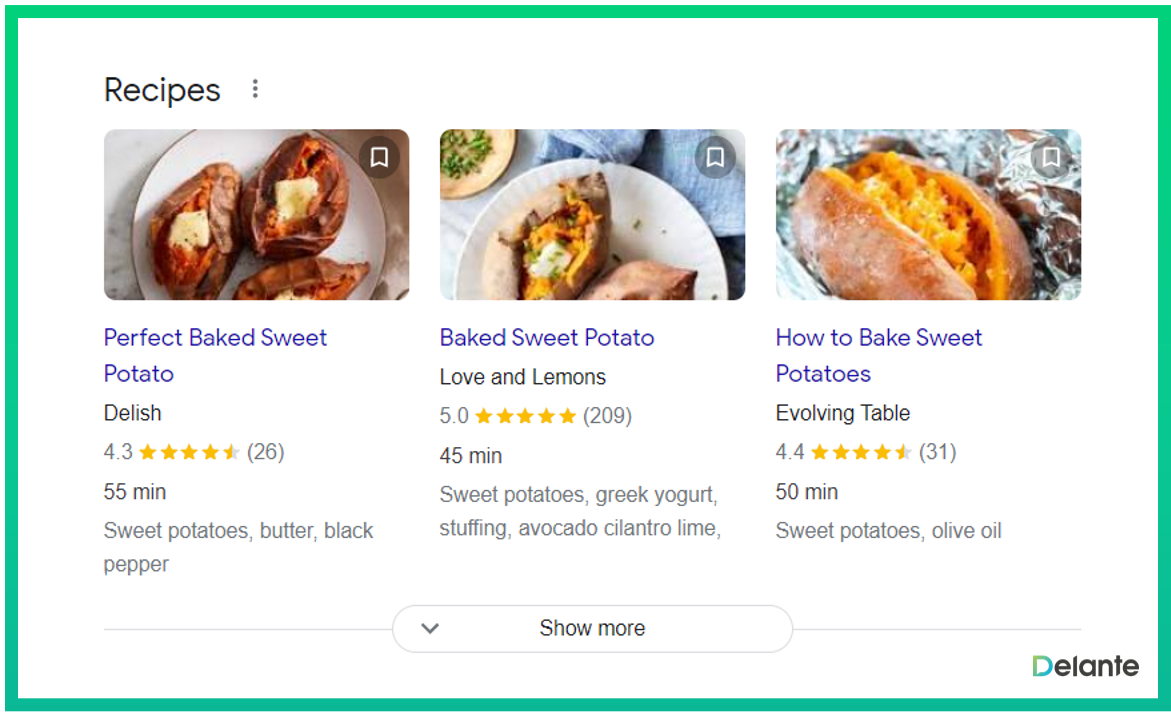Click the Delish source name

(x=132, y=413)
